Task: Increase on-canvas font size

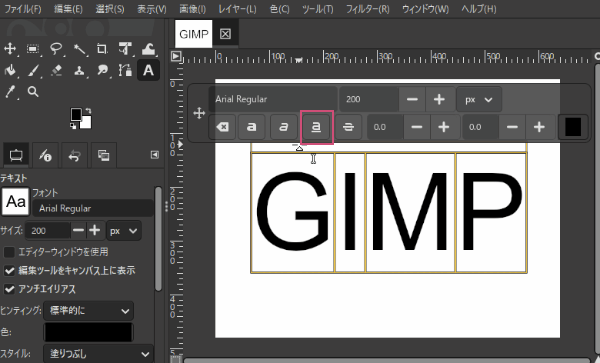Action: click(x=439, y=99)
